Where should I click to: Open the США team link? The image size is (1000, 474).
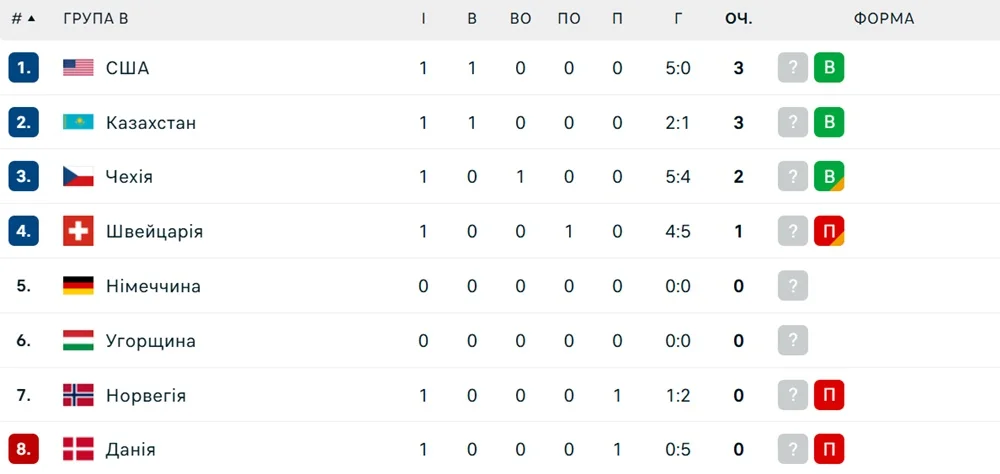pos(127,68)
